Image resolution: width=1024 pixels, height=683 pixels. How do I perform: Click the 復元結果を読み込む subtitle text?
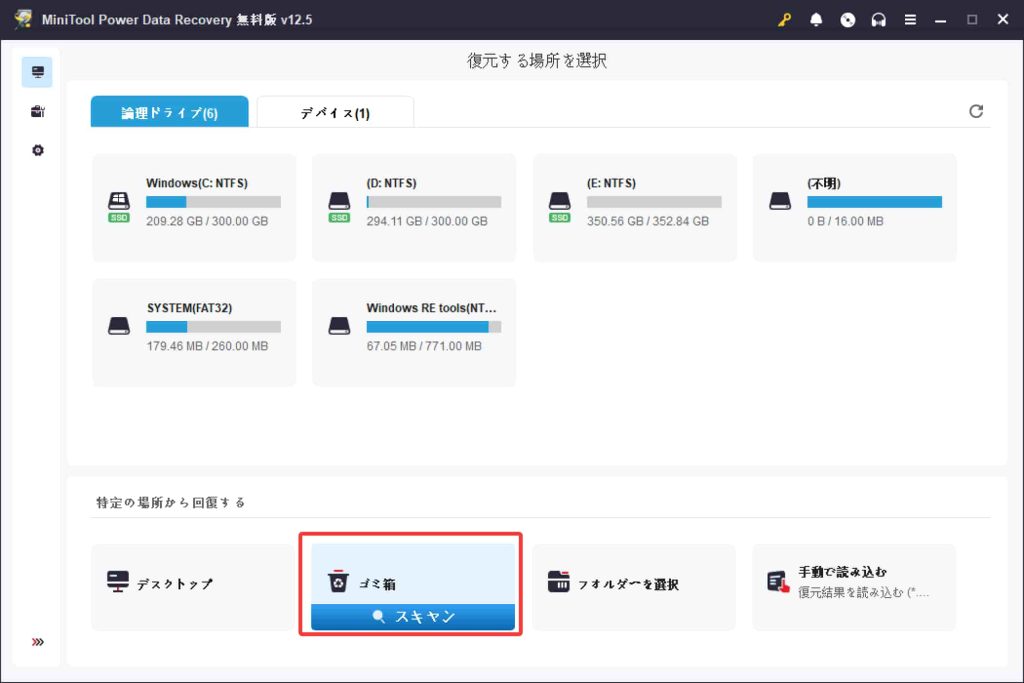[x=863, y=592]
